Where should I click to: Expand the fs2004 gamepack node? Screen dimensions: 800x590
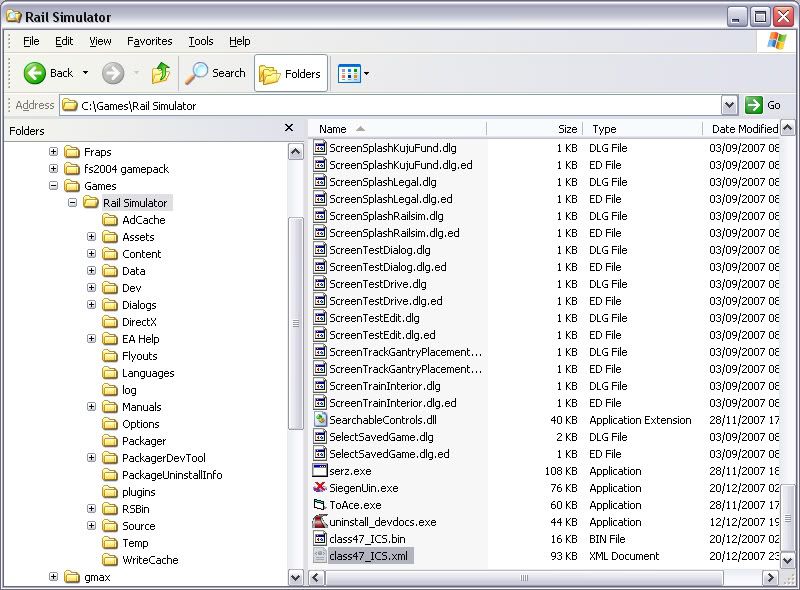point(53,168)
